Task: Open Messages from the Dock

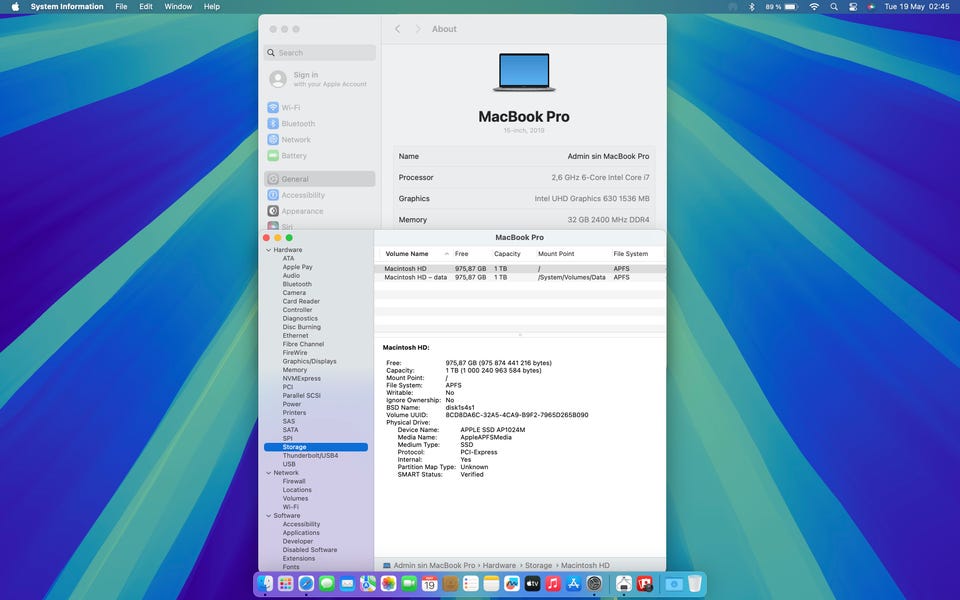Action: [x=327, y=583]
